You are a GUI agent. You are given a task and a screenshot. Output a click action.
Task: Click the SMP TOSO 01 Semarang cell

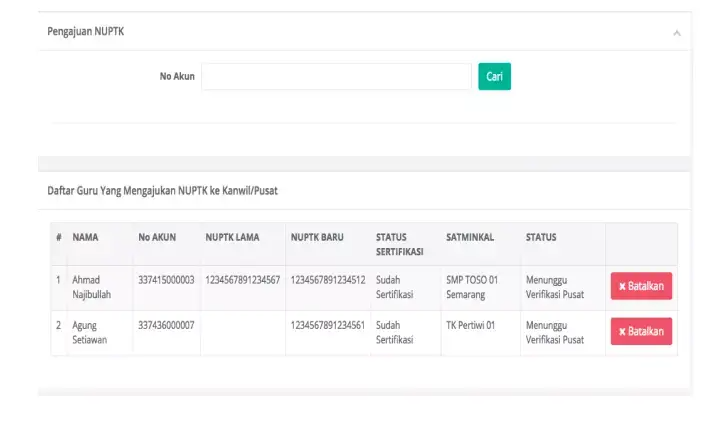pyautogui.click(x=472, y=286)
